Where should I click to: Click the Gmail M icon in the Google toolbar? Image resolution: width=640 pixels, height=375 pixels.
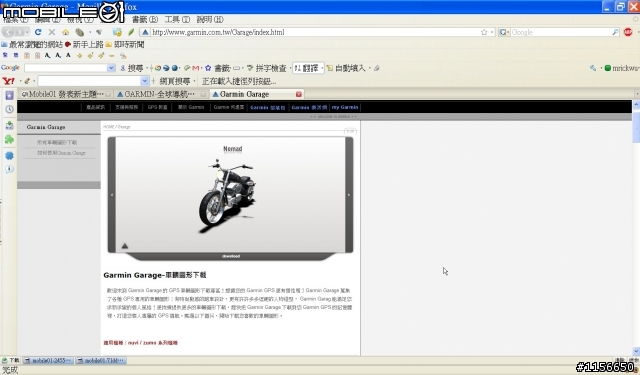196,68
